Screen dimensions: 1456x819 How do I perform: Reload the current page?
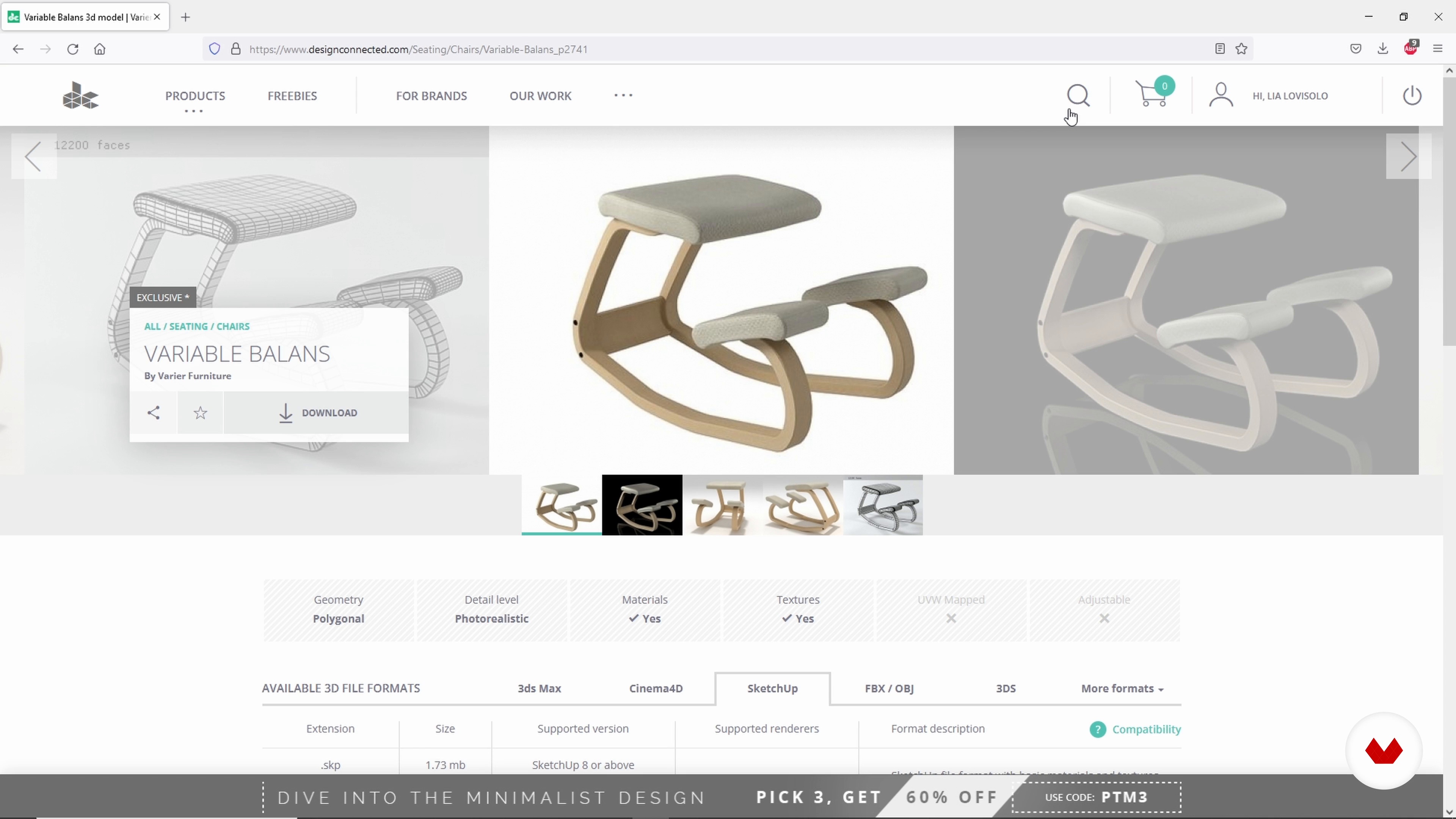72,49
